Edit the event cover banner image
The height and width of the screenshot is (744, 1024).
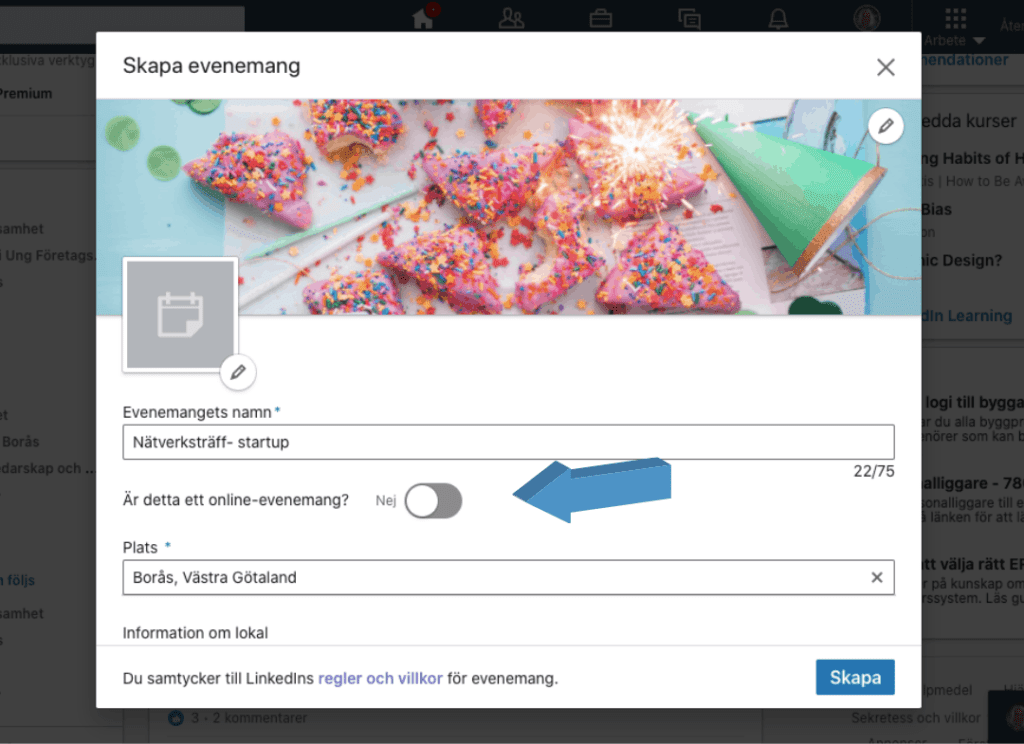[x=886, y=126]
